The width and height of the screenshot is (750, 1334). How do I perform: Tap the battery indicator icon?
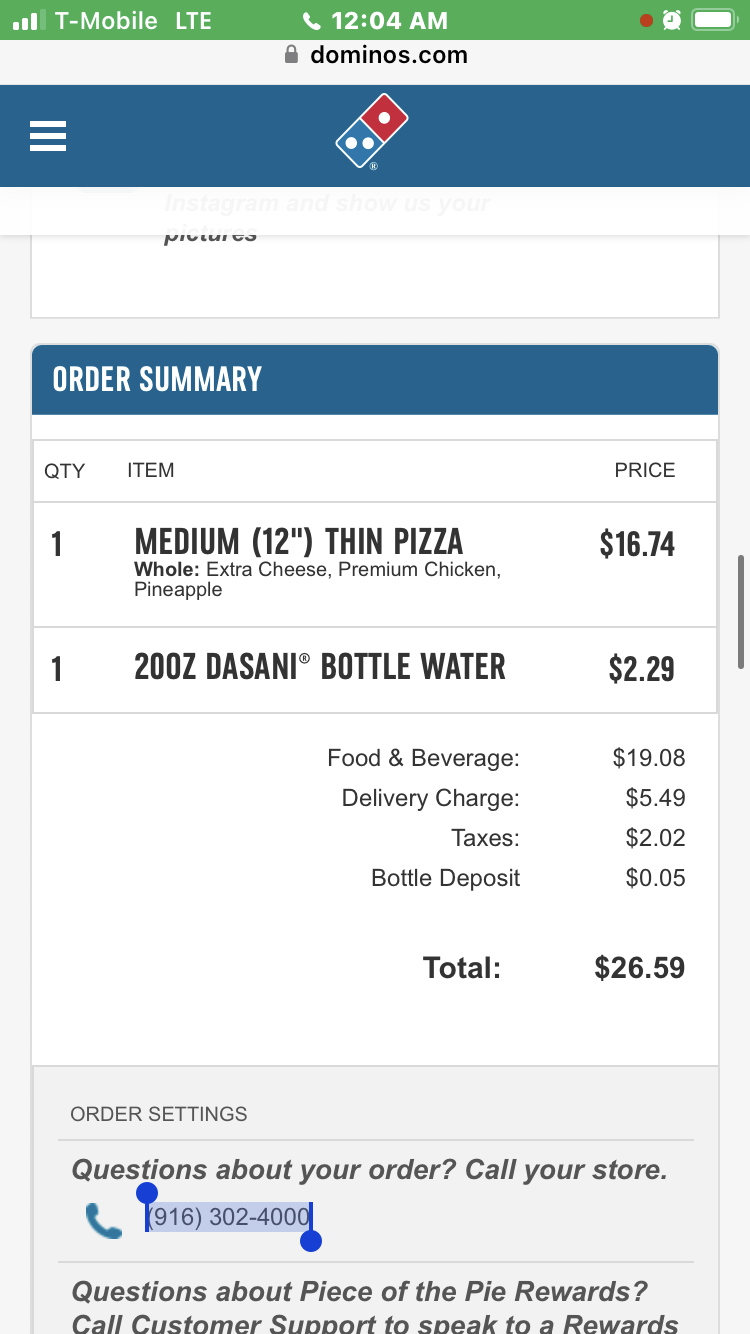click(x=714, y=20)
